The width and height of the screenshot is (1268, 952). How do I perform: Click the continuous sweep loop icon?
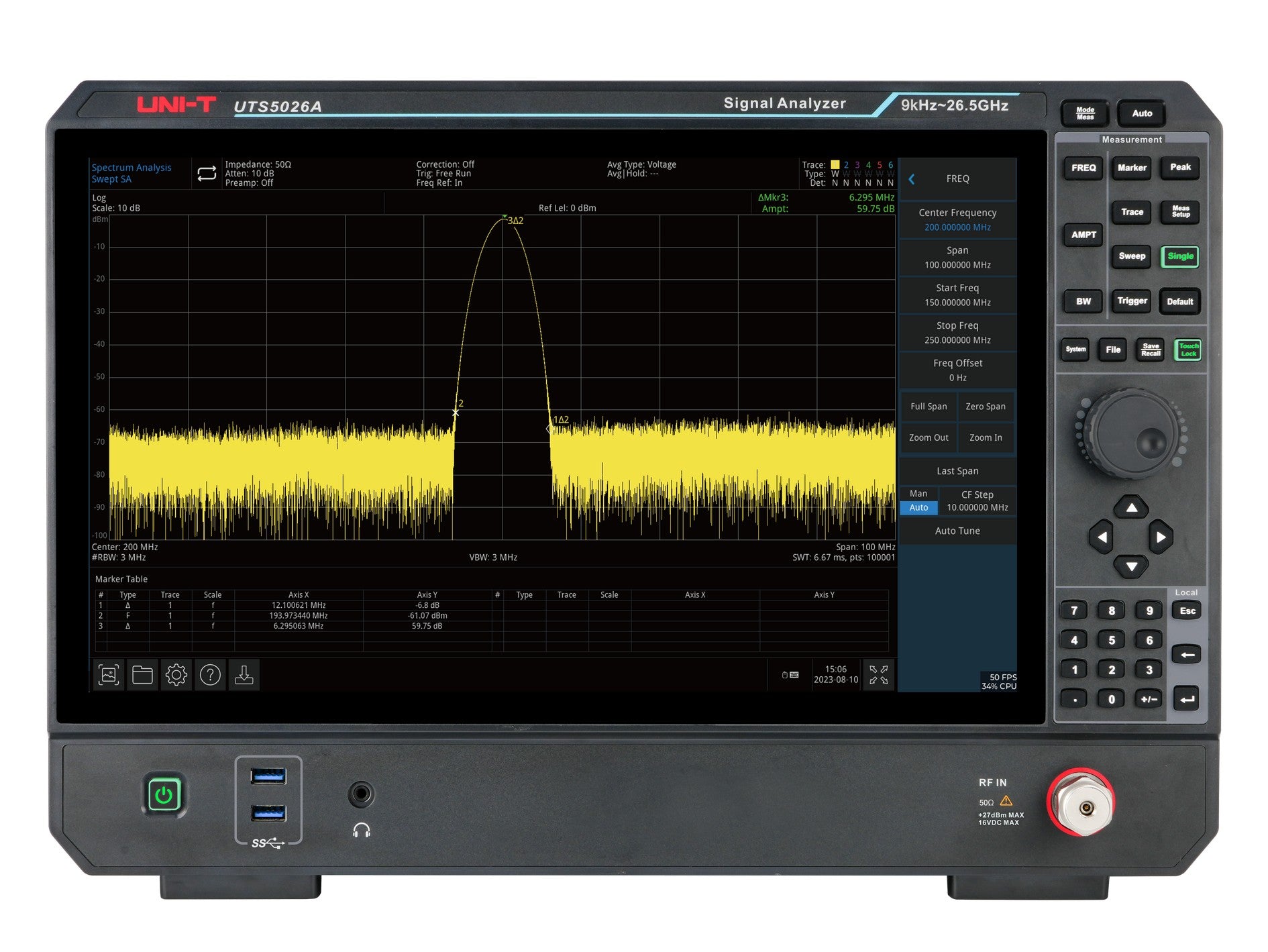click(x=207, y=174)
